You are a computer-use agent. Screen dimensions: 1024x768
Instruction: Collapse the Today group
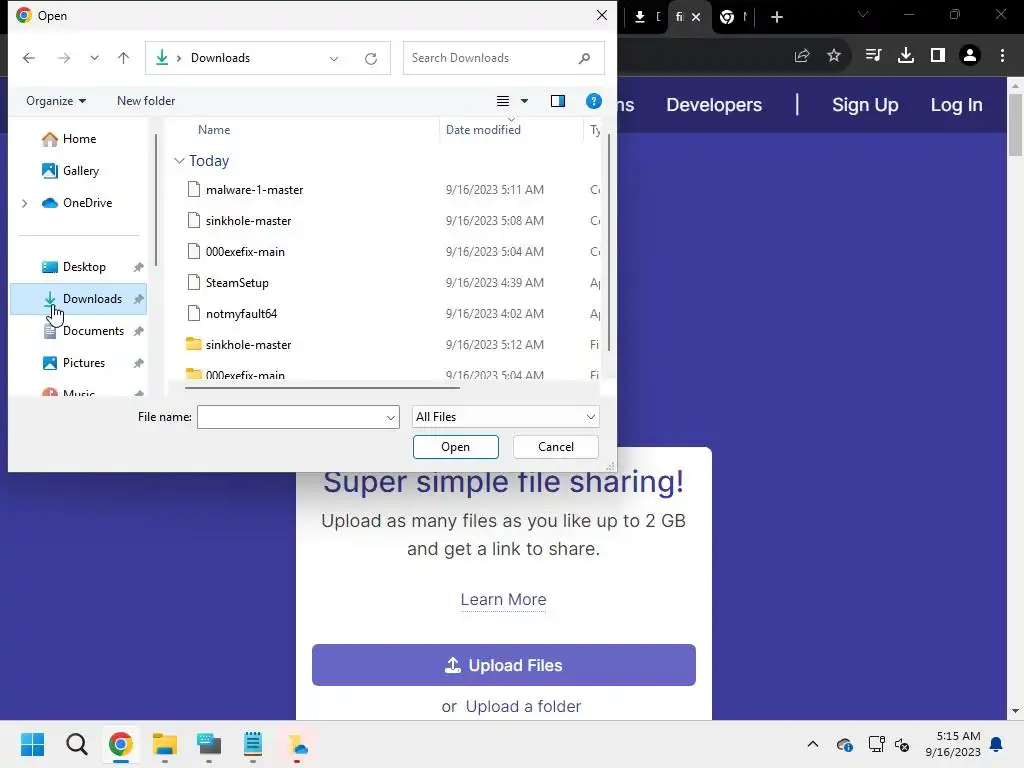180,161
